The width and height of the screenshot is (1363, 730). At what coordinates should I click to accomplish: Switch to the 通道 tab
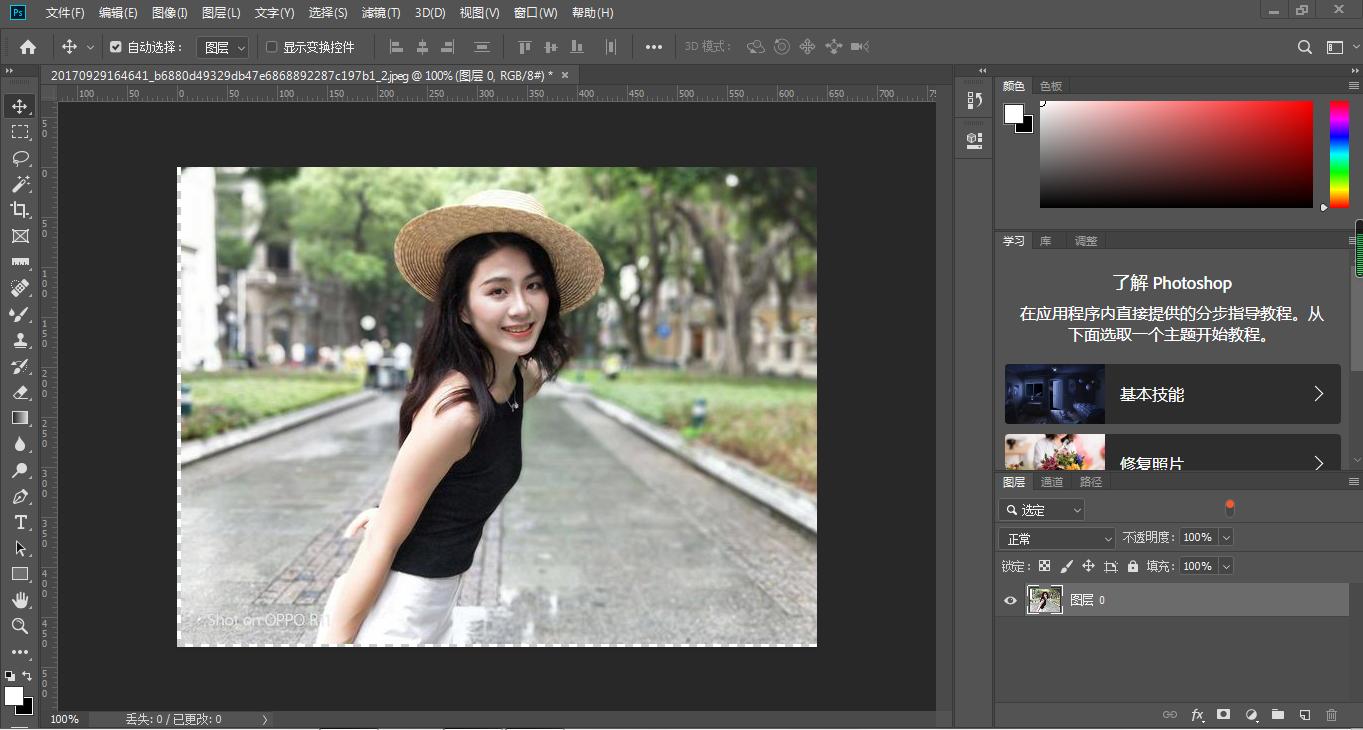[x=1052, y=481]
